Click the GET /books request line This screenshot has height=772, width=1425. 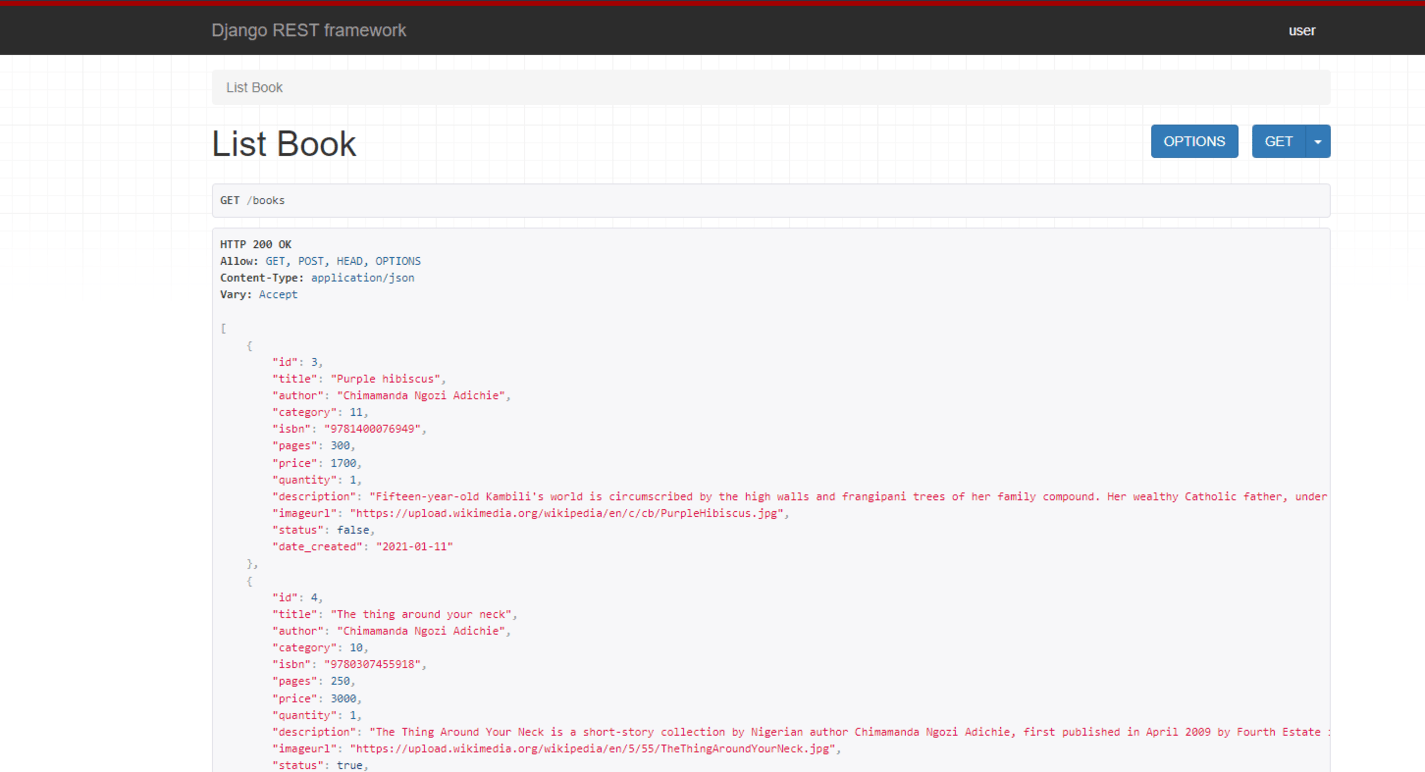click(252, 200)
